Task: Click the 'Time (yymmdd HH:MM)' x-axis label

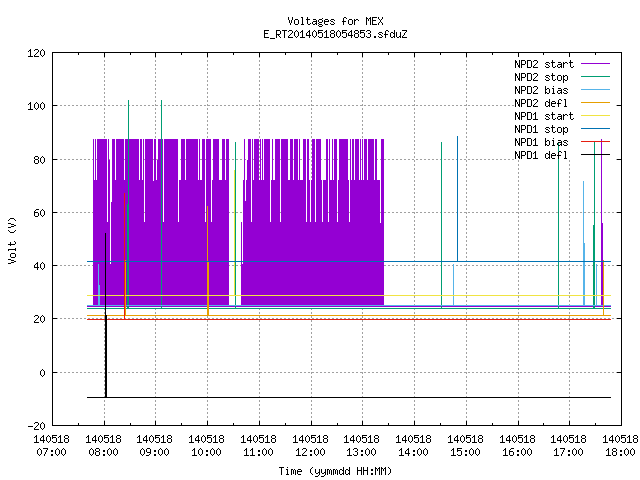Action: (x=335, y=471)
